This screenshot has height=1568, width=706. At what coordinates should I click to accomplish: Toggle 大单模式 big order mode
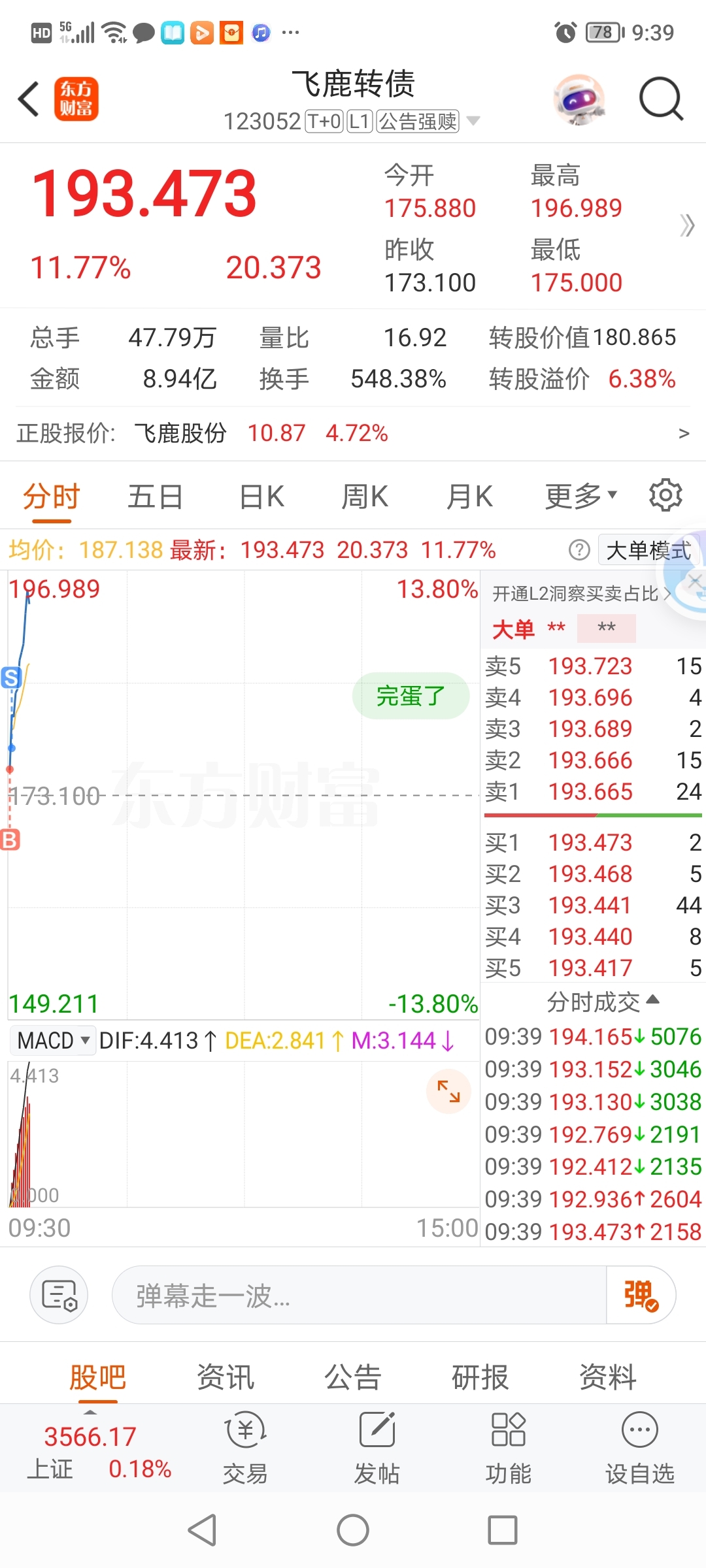click(x=648, y=551)
